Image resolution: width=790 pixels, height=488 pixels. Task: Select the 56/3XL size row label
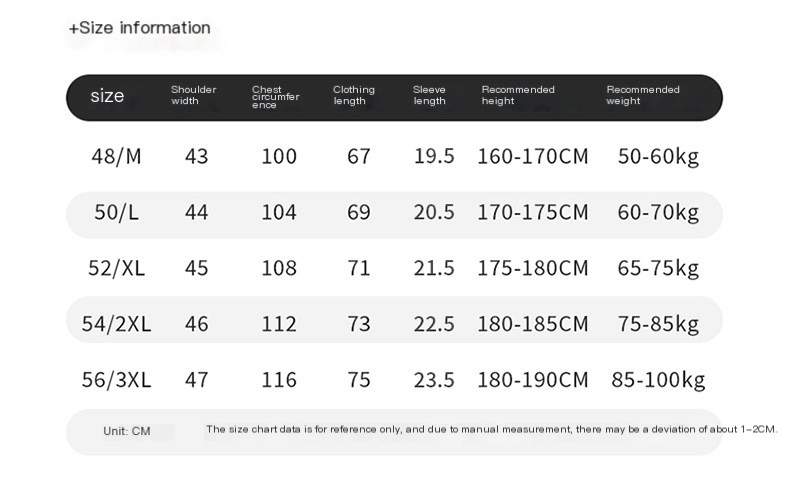click(x=116, y=380)
